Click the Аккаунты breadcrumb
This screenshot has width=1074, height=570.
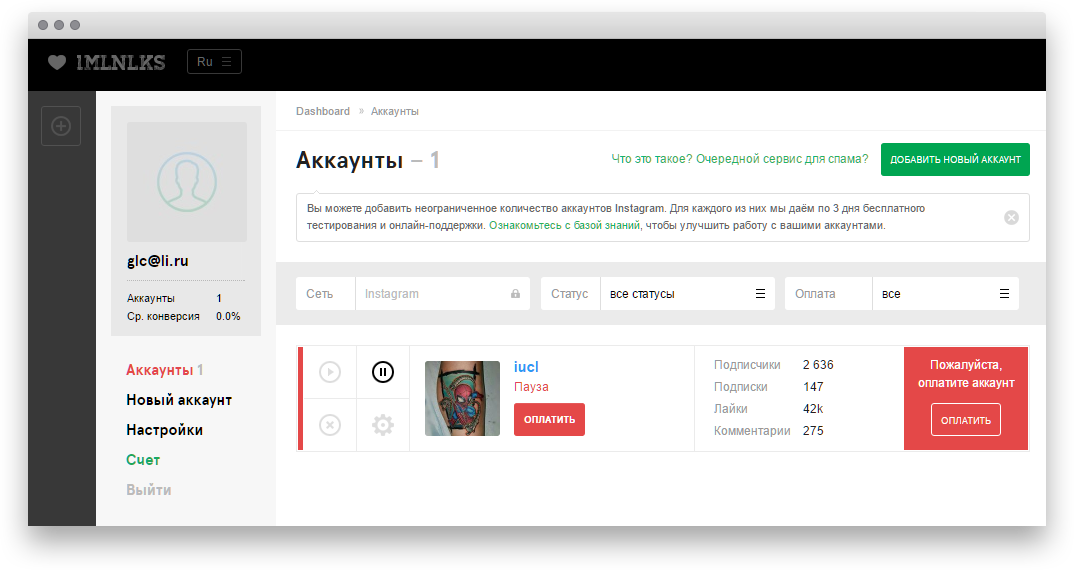[x=395, y=111]
